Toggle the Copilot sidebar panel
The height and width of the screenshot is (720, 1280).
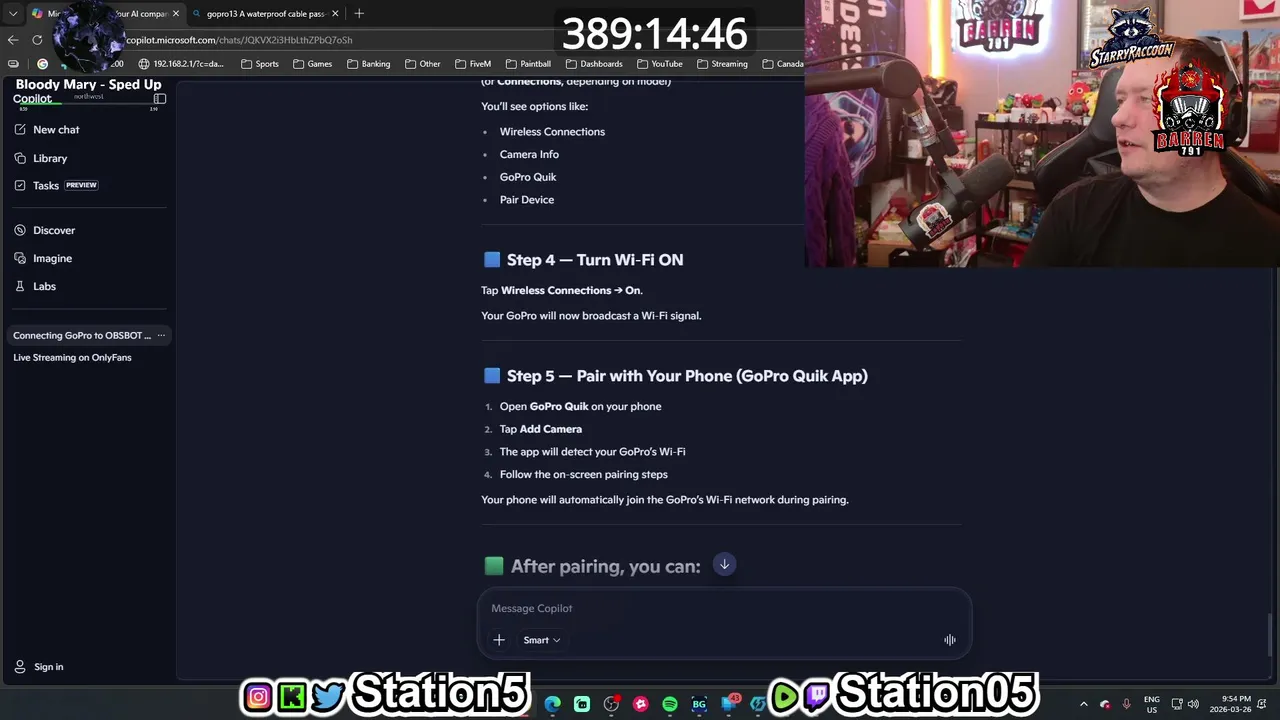[160, 99]
